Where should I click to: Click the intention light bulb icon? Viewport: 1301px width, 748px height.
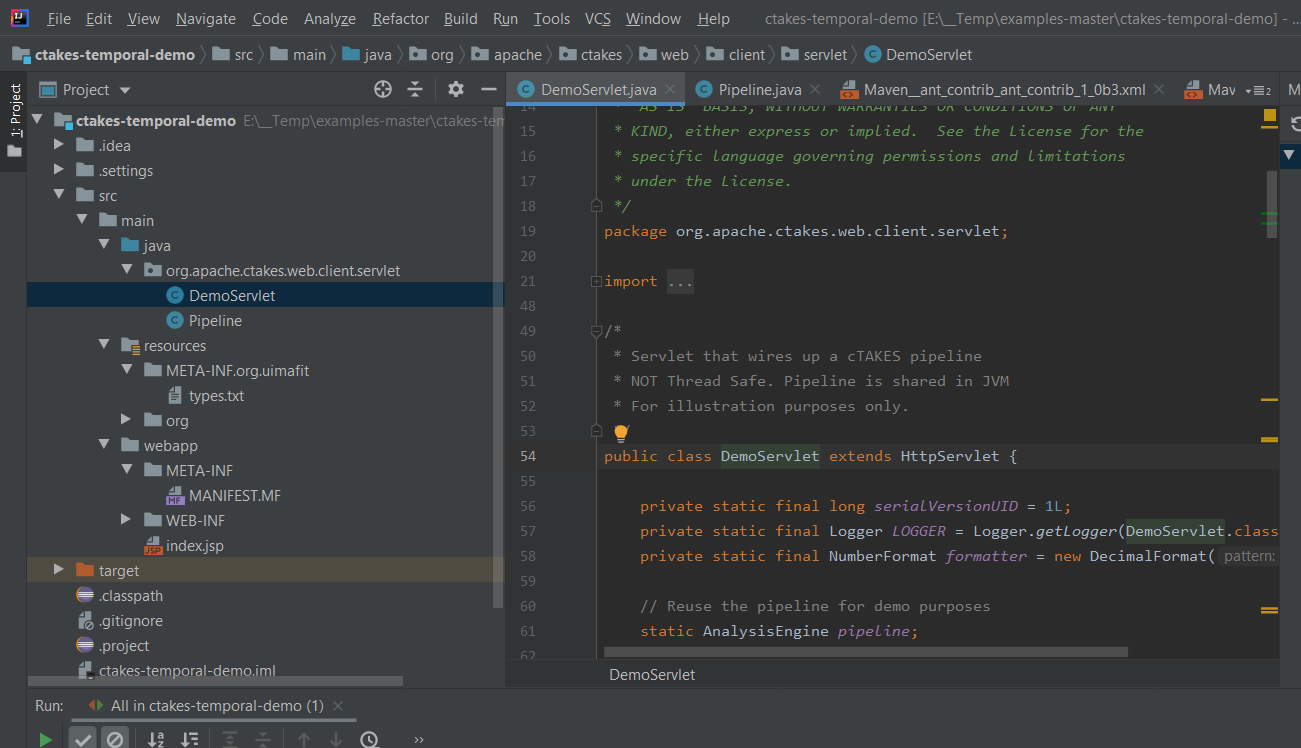coord(621,433)
